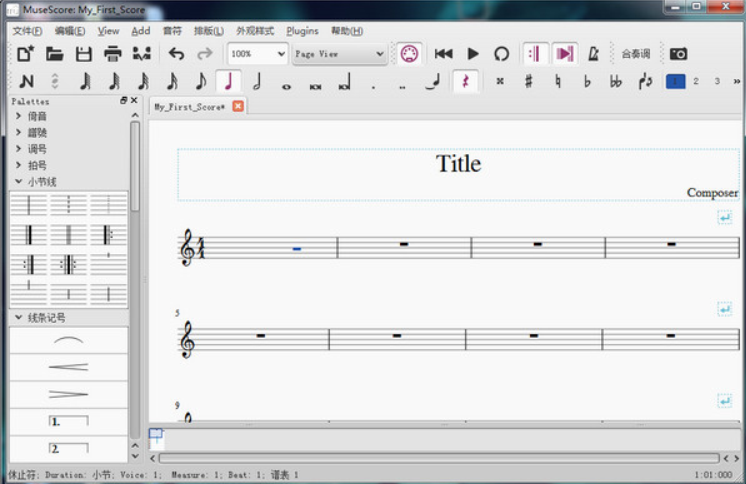The width and height of the screenshot is (746, 484).
Task: Toggle the MIDI input icon
Action: [409, 54]
